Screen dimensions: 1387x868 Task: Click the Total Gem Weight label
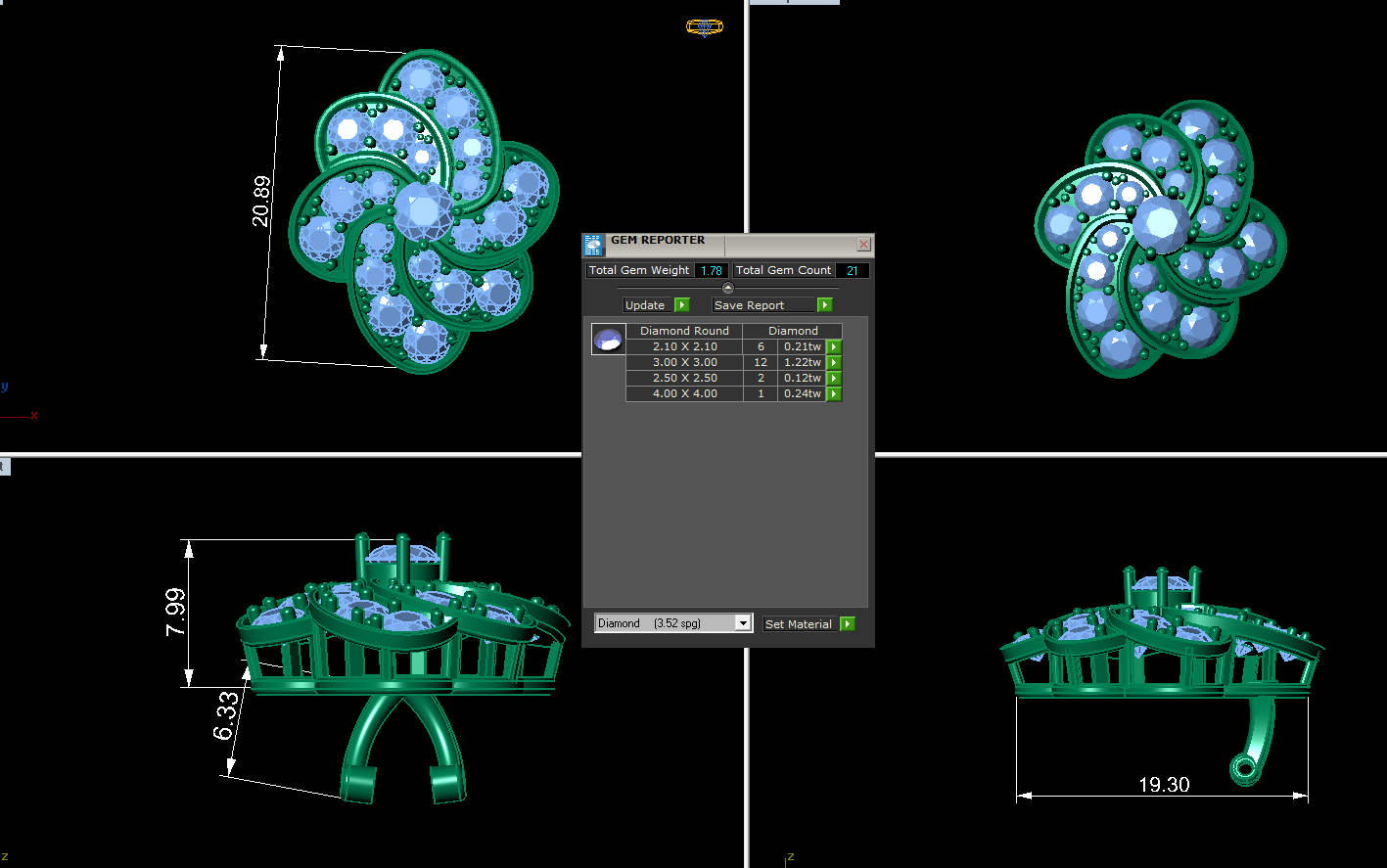(639, 270)
